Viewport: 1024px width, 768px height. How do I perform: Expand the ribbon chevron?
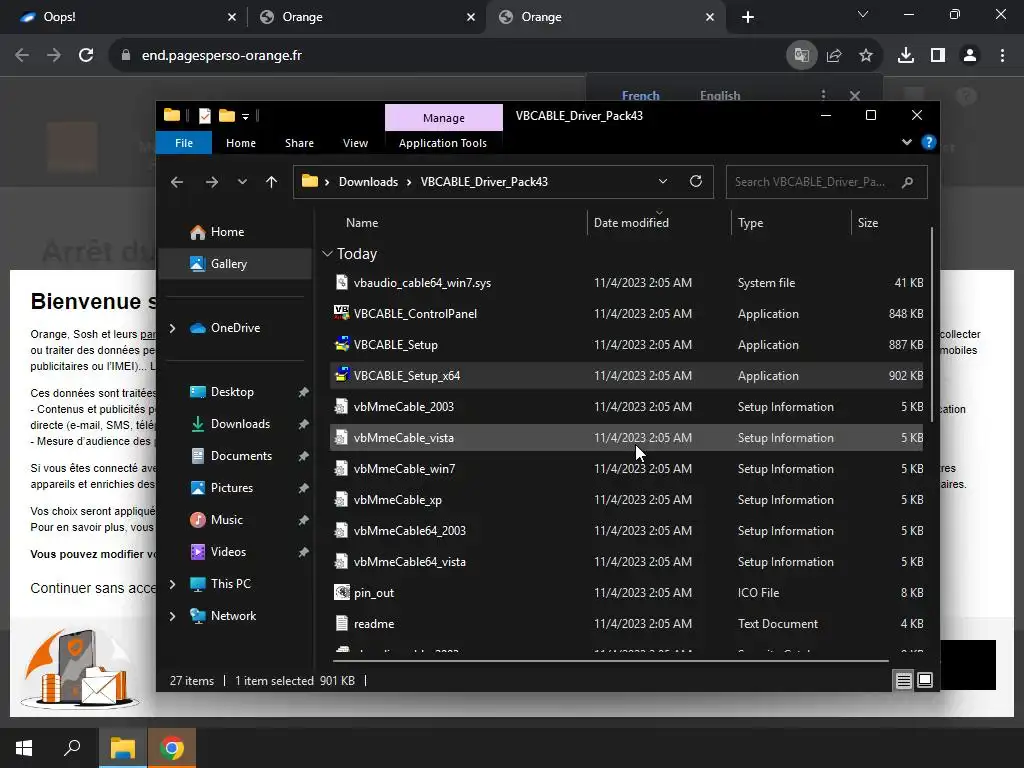(x=906, y=142)
